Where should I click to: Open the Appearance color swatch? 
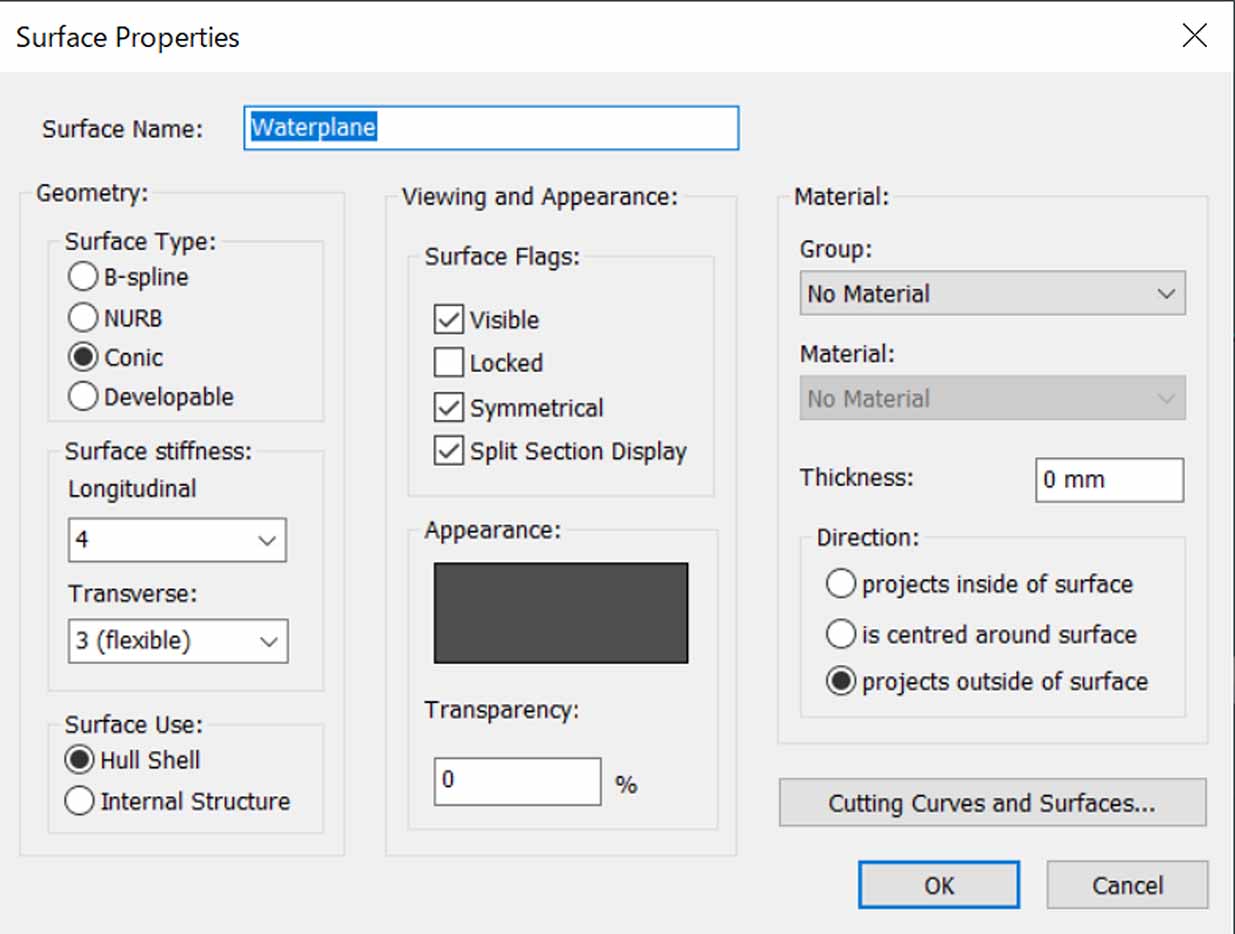tap(561, 613)
